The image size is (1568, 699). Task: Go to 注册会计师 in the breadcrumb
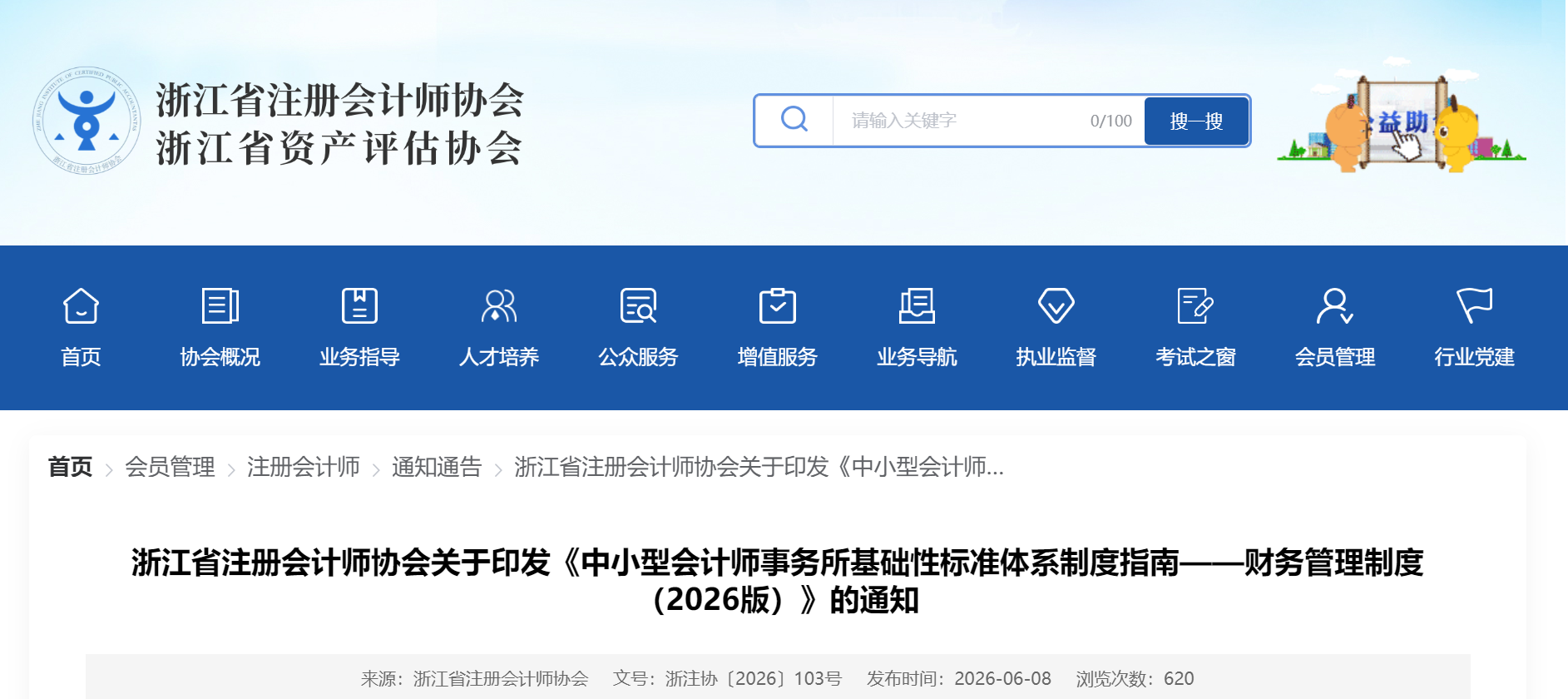click(303, 467)
